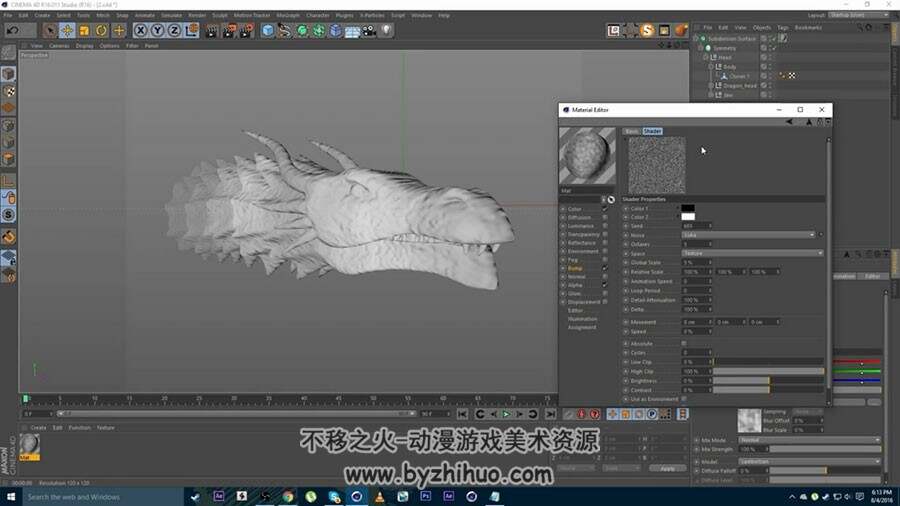Click the orange S plugin icon
This screenshot has height=506, width=900.
point(647,30)
